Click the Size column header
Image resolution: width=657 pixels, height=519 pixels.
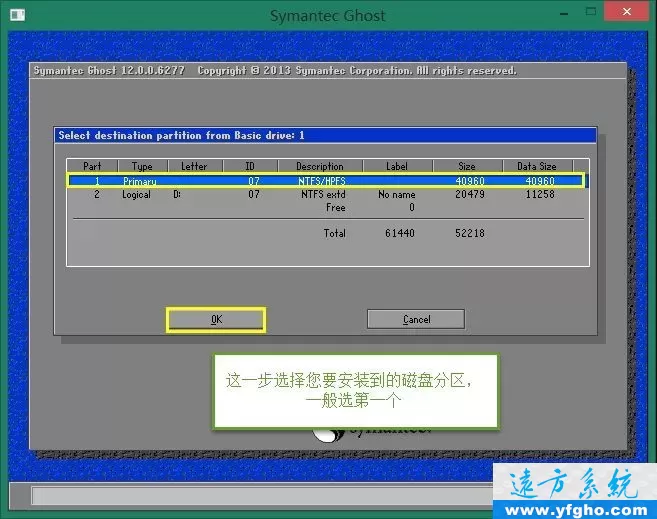pos(467,166)
